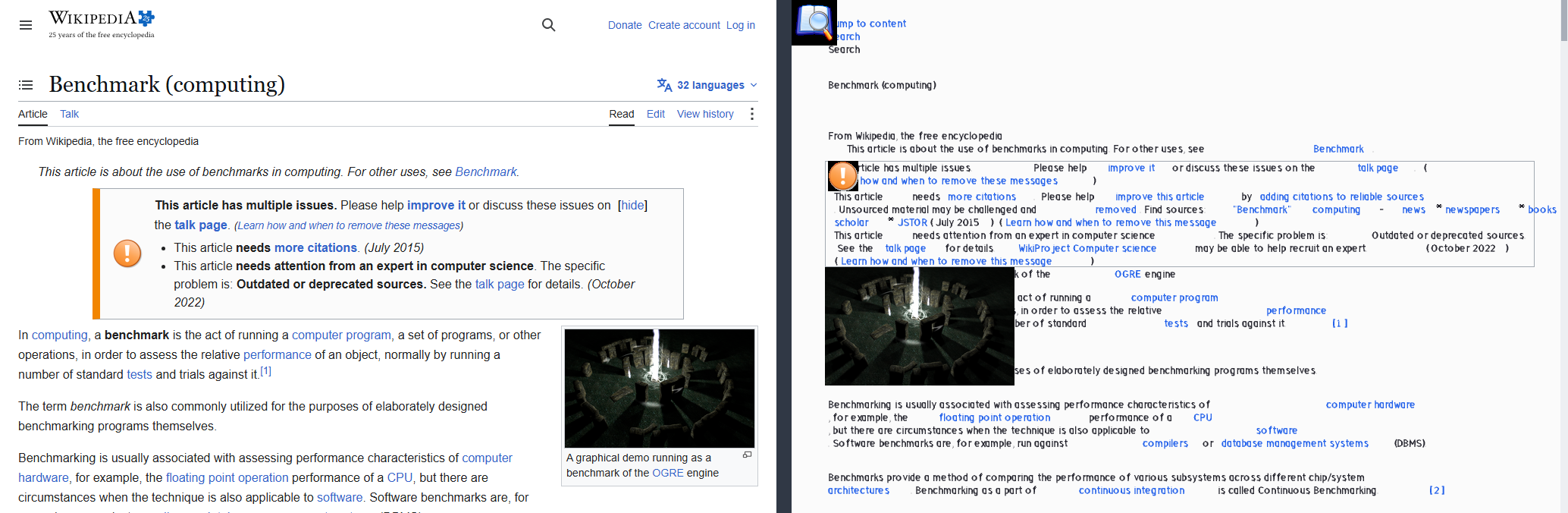
Task: Click the Create account link
Action: point(684,25)
